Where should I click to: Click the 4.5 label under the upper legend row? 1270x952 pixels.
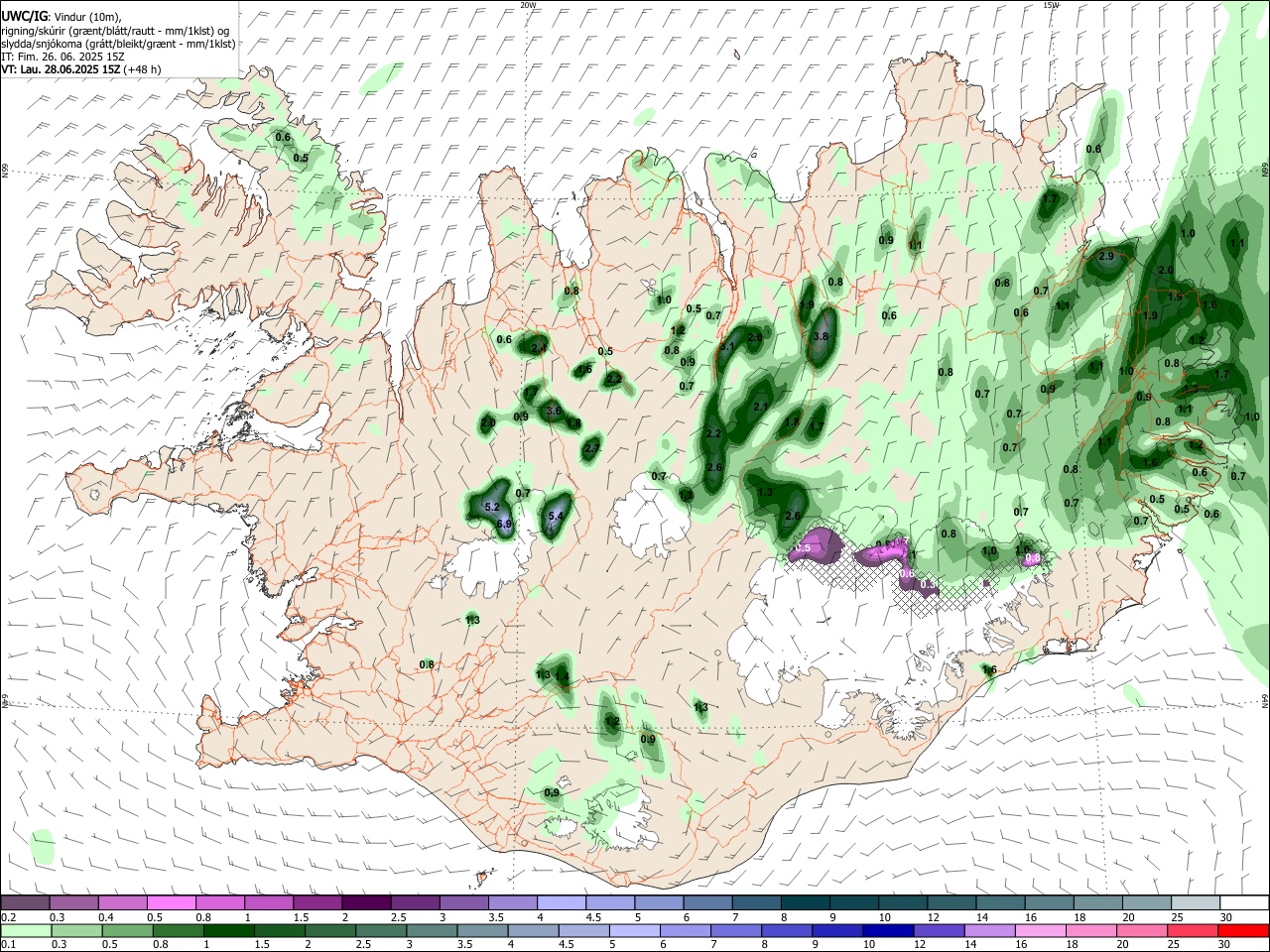click(x=593, y=917)
